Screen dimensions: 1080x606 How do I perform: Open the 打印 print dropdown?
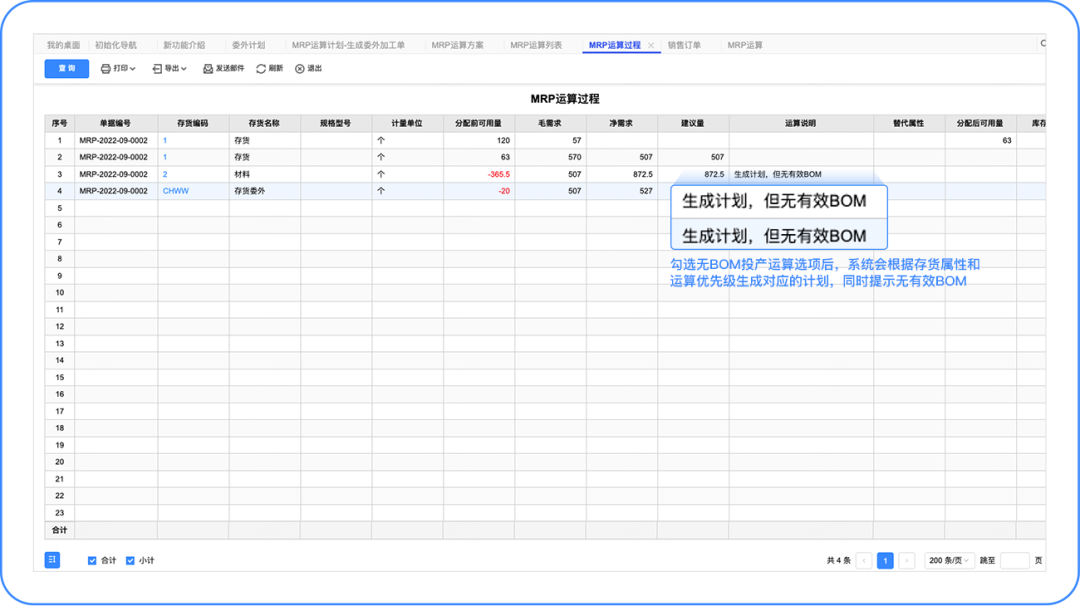point(118,69)
